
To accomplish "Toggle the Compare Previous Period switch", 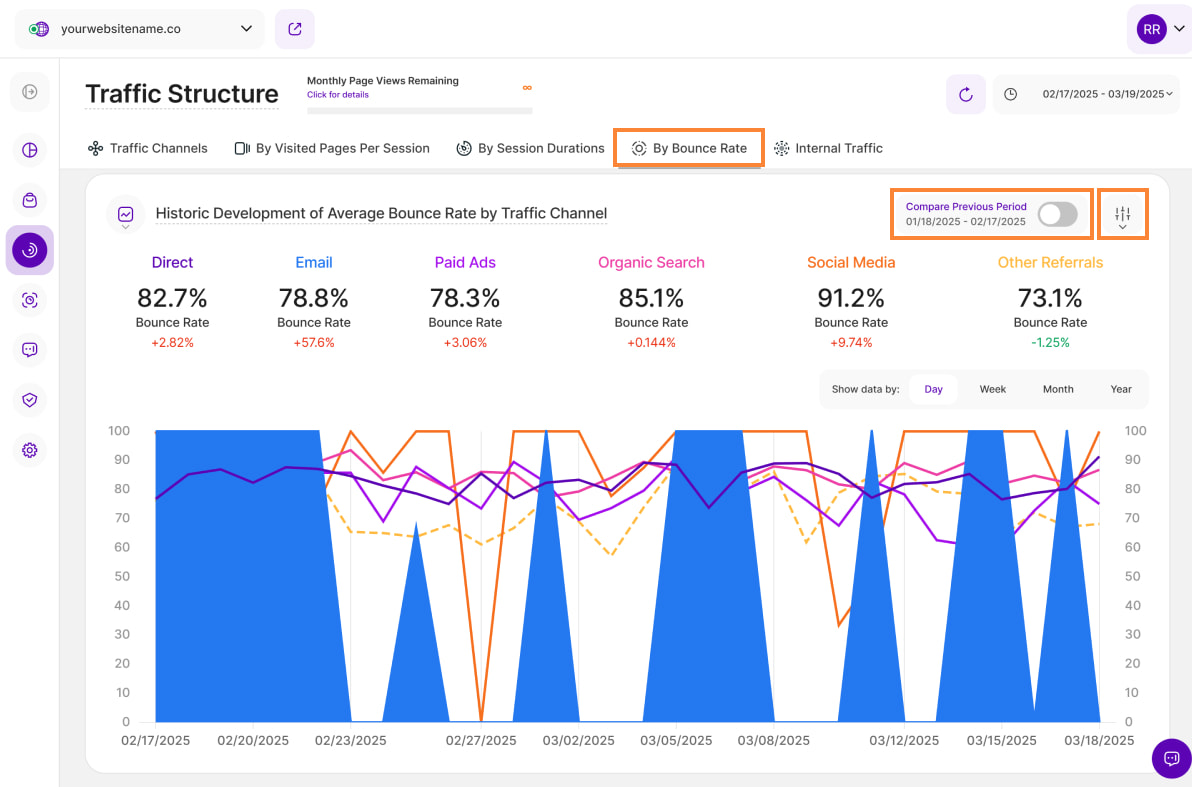I will click(x=1057, y=214).
